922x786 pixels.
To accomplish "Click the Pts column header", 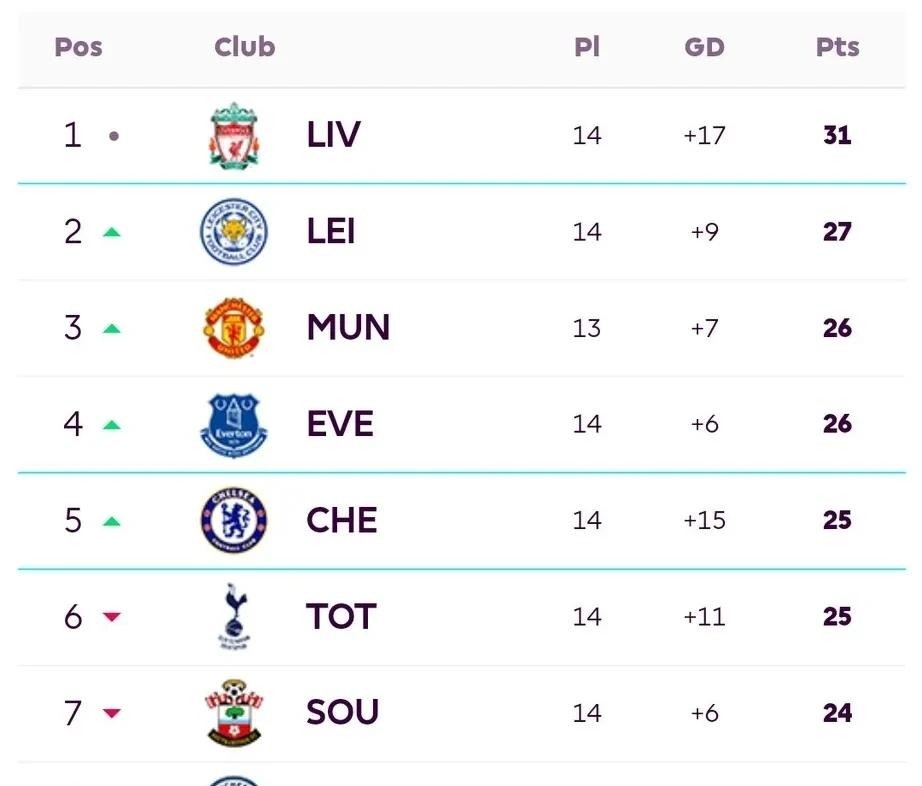I will click(837, 47).
